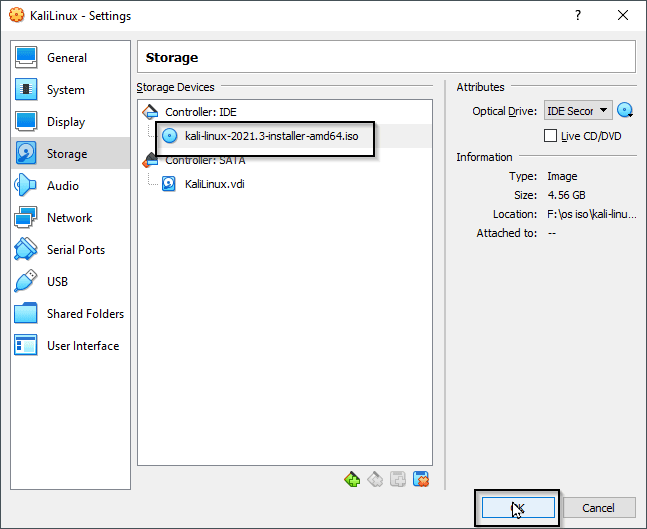Image resolution: width=647 pixels, height=529 pixels.
Task: Click the help question mark in title bar
Action: pyautogui.click(x=578, y=15)
